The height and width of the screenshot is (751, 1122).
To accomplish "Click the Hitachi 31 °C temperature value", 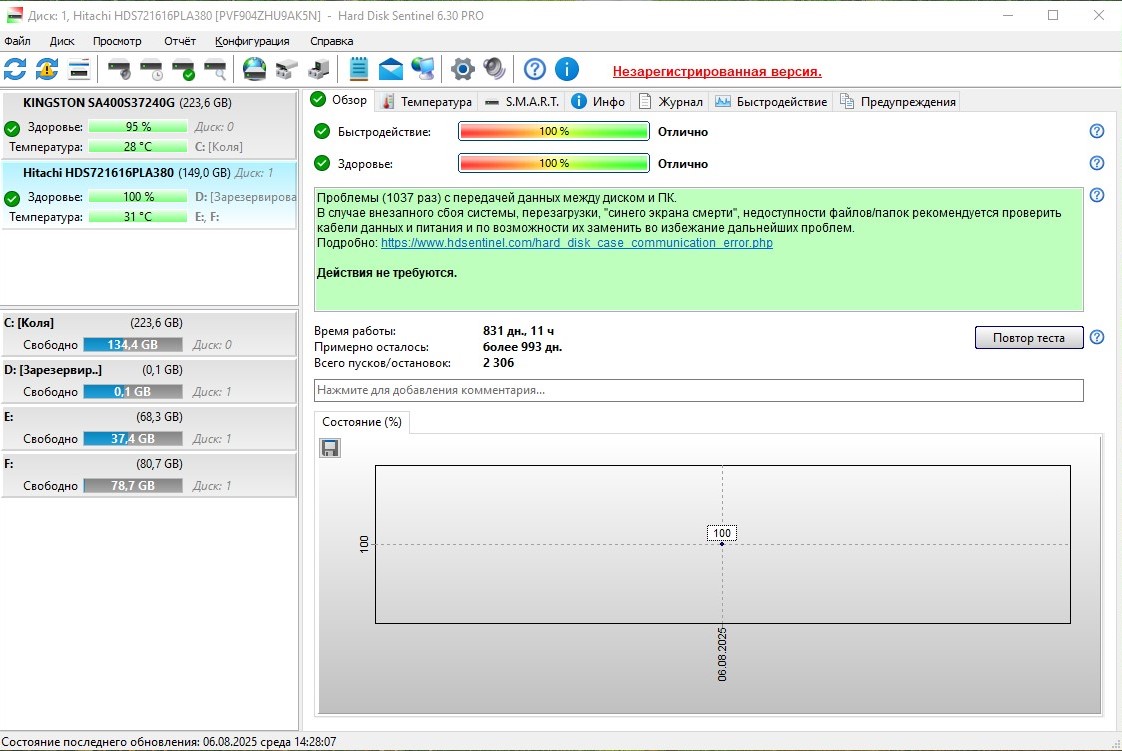I will point(138,217).
